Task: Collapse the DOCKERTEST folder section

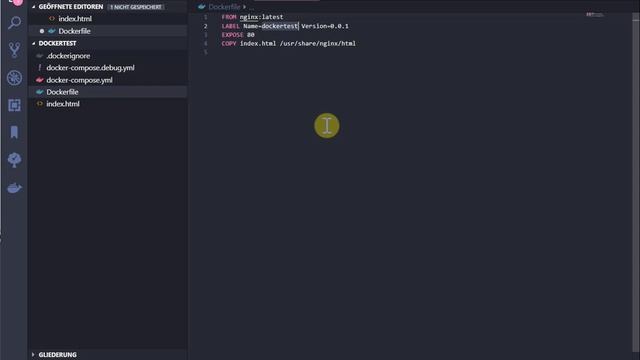Action: coord(33,43)
